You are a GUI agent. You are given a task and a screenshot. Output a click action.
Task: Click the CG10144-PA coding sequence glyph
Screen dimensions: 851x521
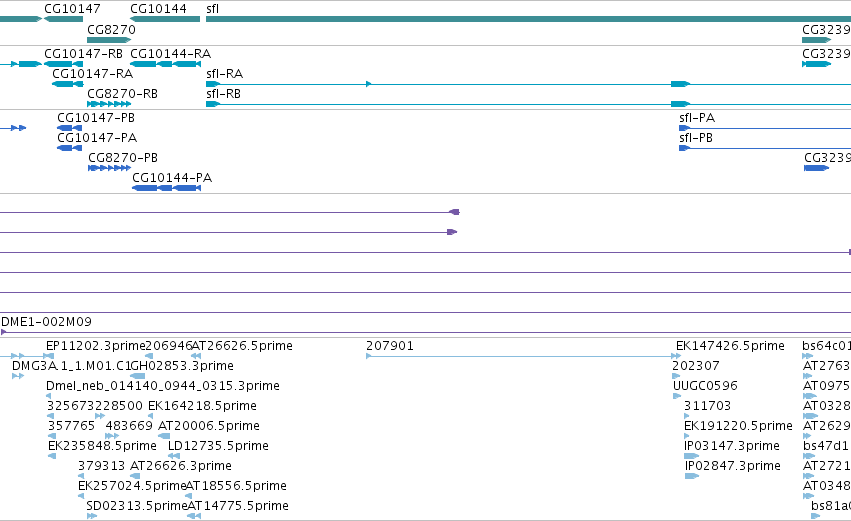click(167, 188)
